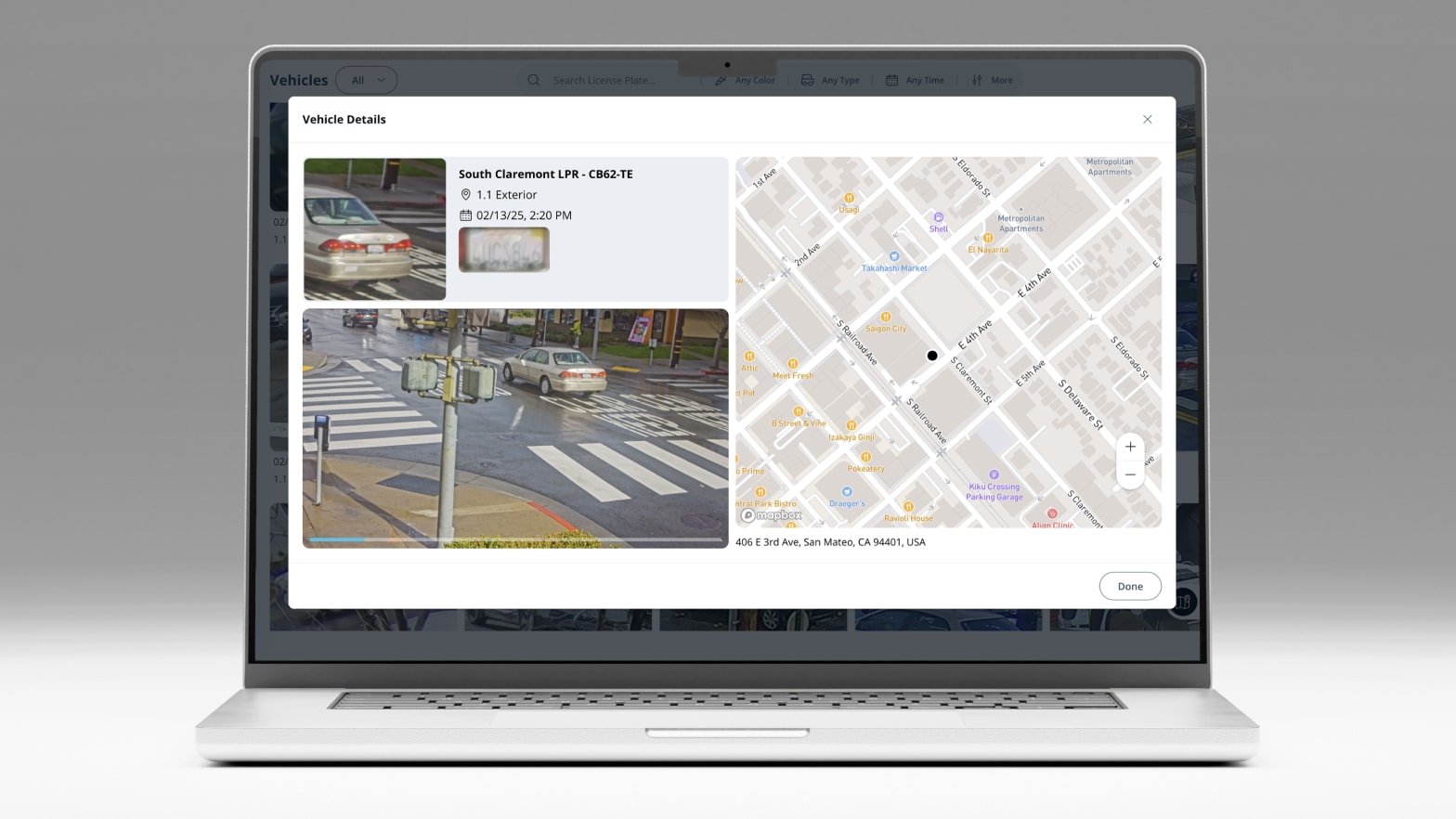Screen dimensions: 1456x819
Task: Click the location pin icon beside 1.1 Exterior
Action: click(466, 195)
